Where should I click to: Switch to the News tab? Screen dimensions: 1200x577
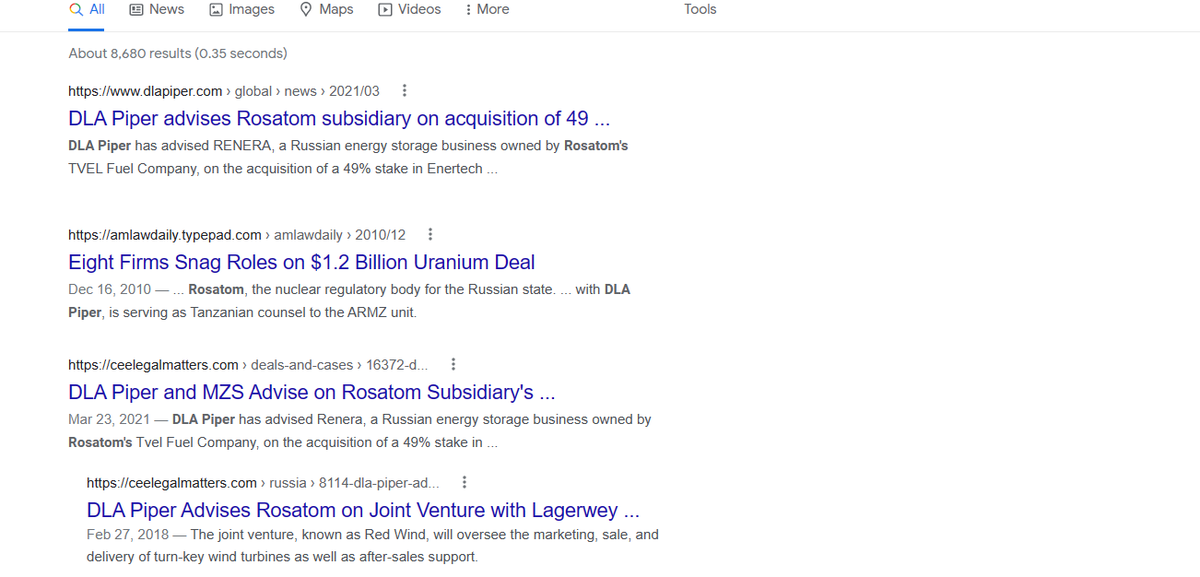[x=157, y=10]
